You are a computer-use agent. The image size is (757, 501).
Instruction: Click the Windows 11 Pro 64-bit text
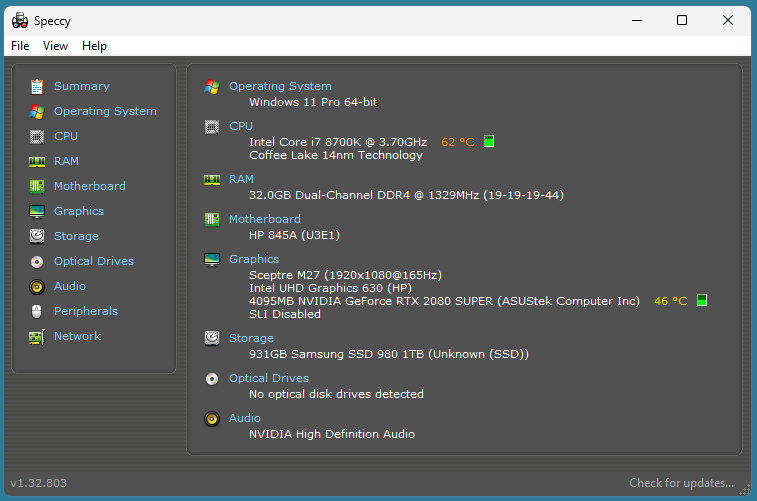pos(313,102)
